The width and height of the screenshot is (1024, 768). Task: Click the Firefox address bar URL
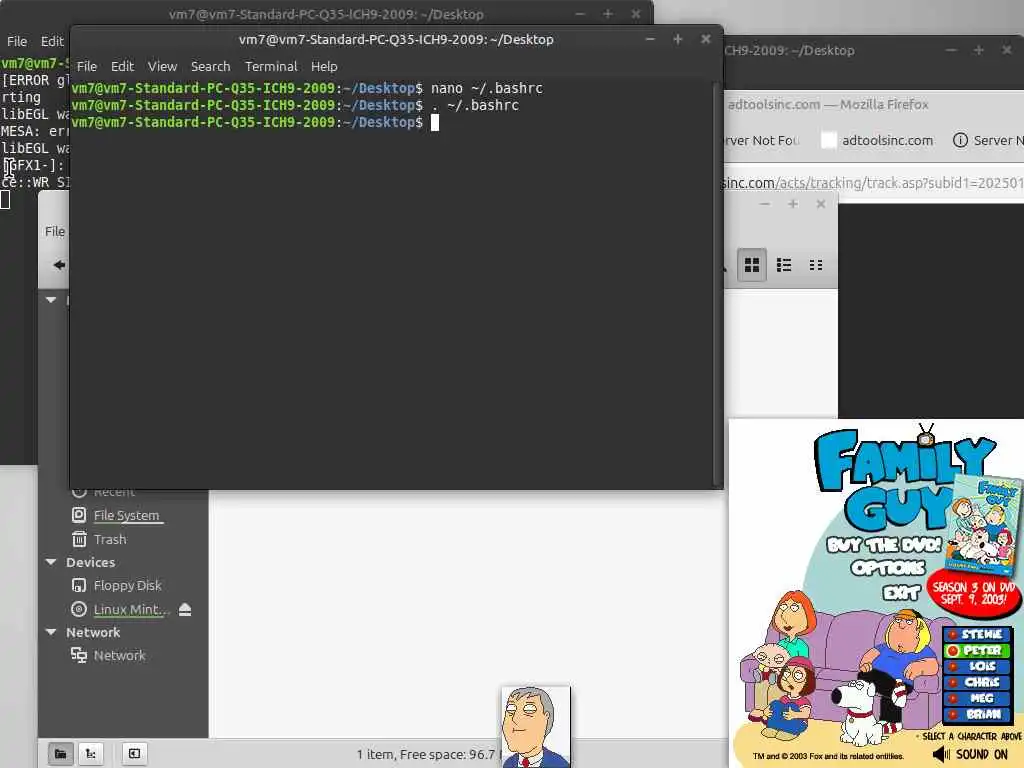874,183
